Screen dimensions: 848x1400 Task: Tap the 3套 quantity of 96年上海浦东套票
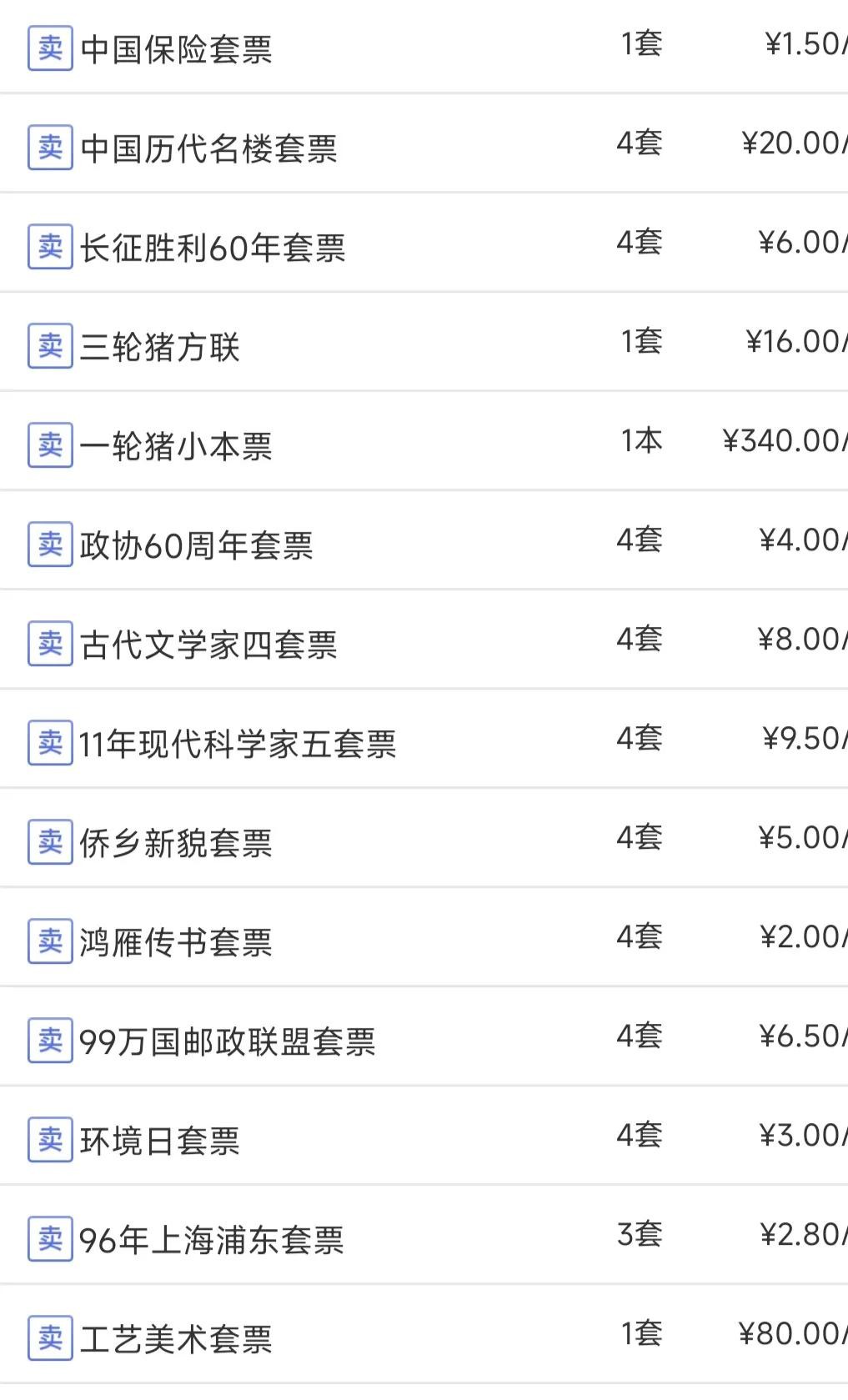coord(640,1235)
